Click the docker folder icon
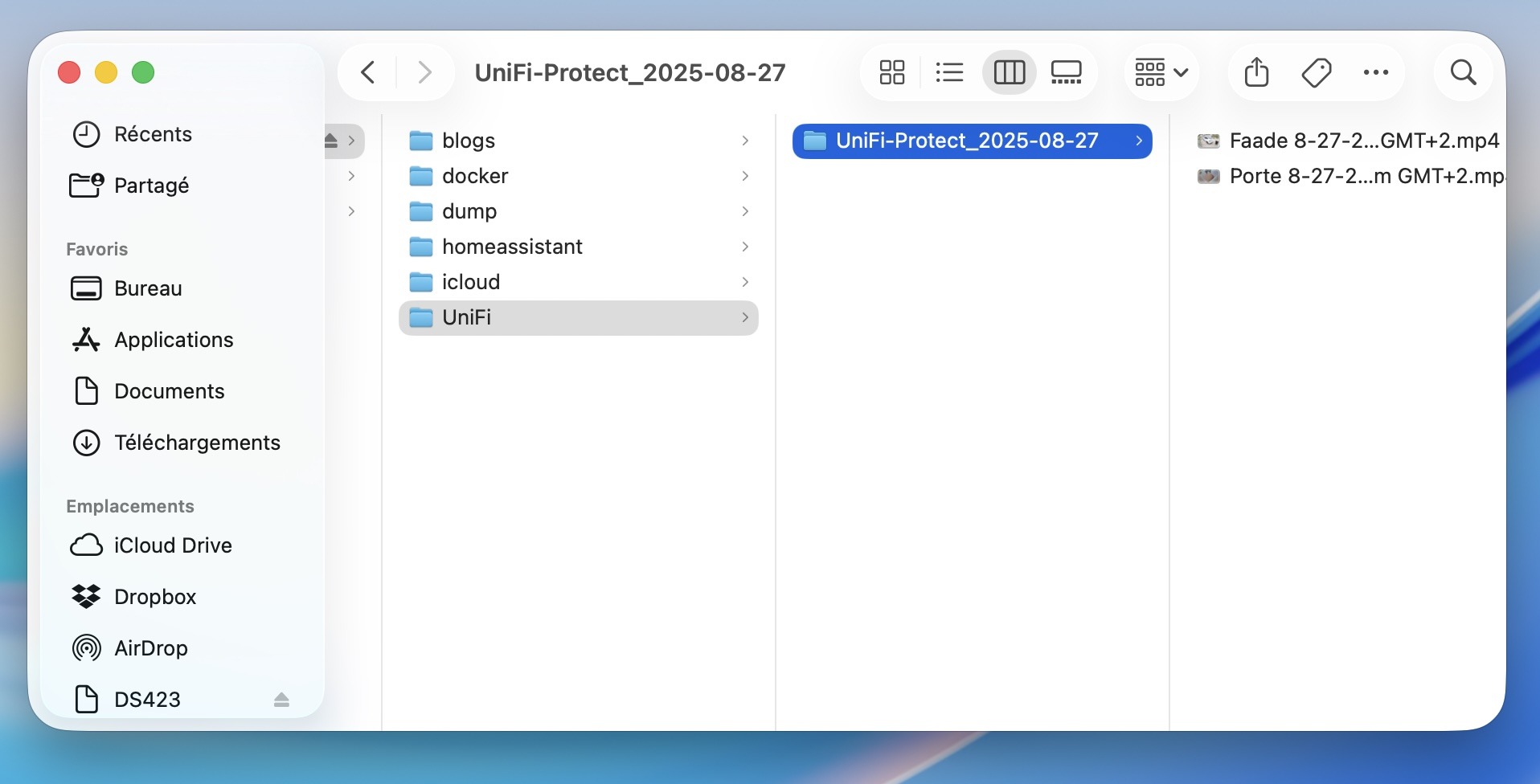 point(421,176)
